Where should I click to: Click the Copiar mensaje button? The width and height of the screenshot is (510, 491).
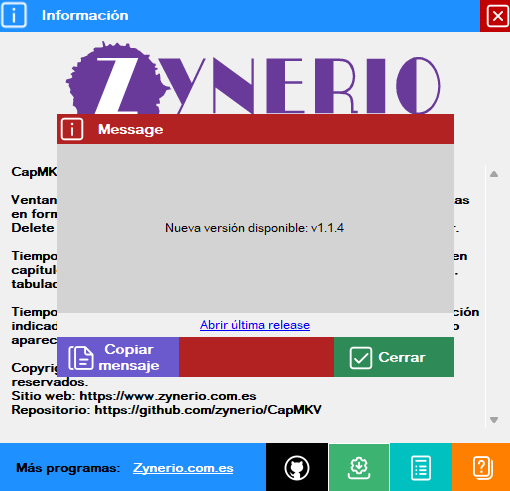118,357
